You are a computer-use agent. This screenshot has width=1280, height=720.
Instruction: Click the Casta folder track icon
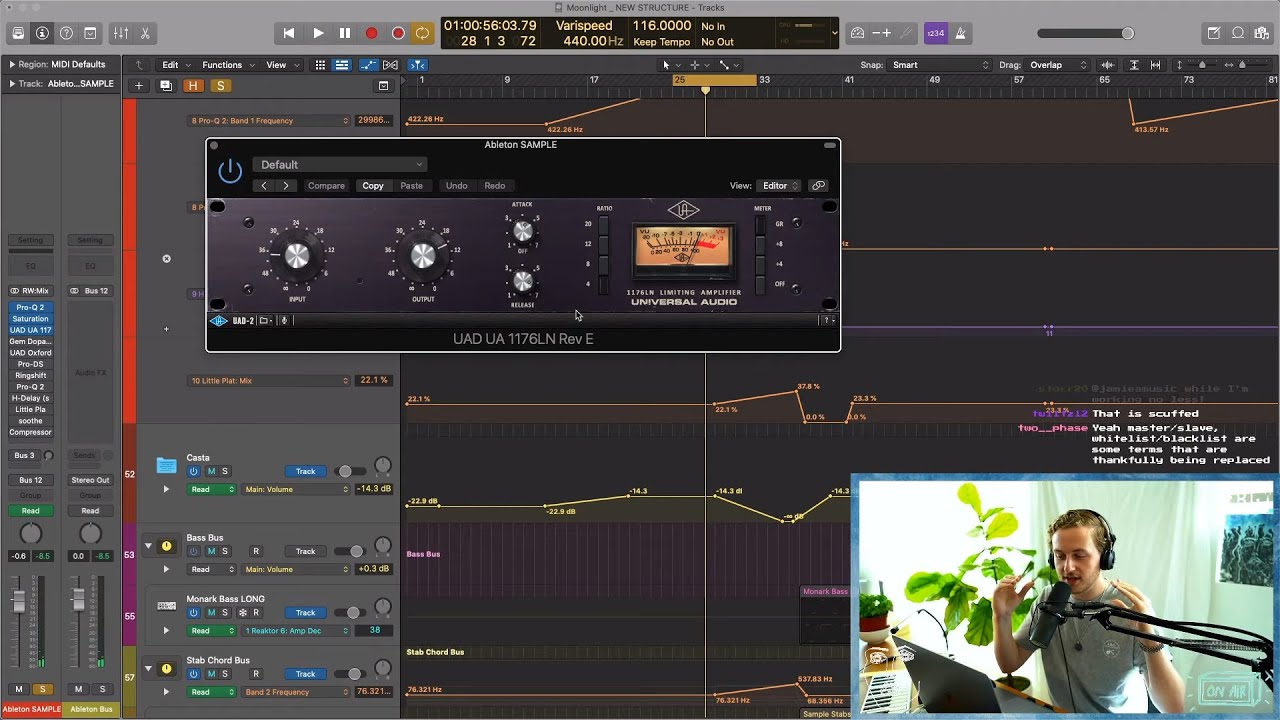point(166,465)
